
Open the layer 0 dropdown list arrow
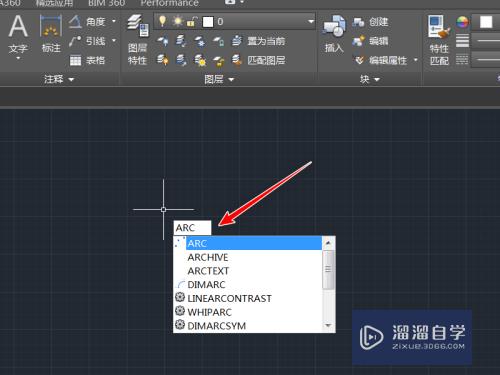(x=311, y=22)
